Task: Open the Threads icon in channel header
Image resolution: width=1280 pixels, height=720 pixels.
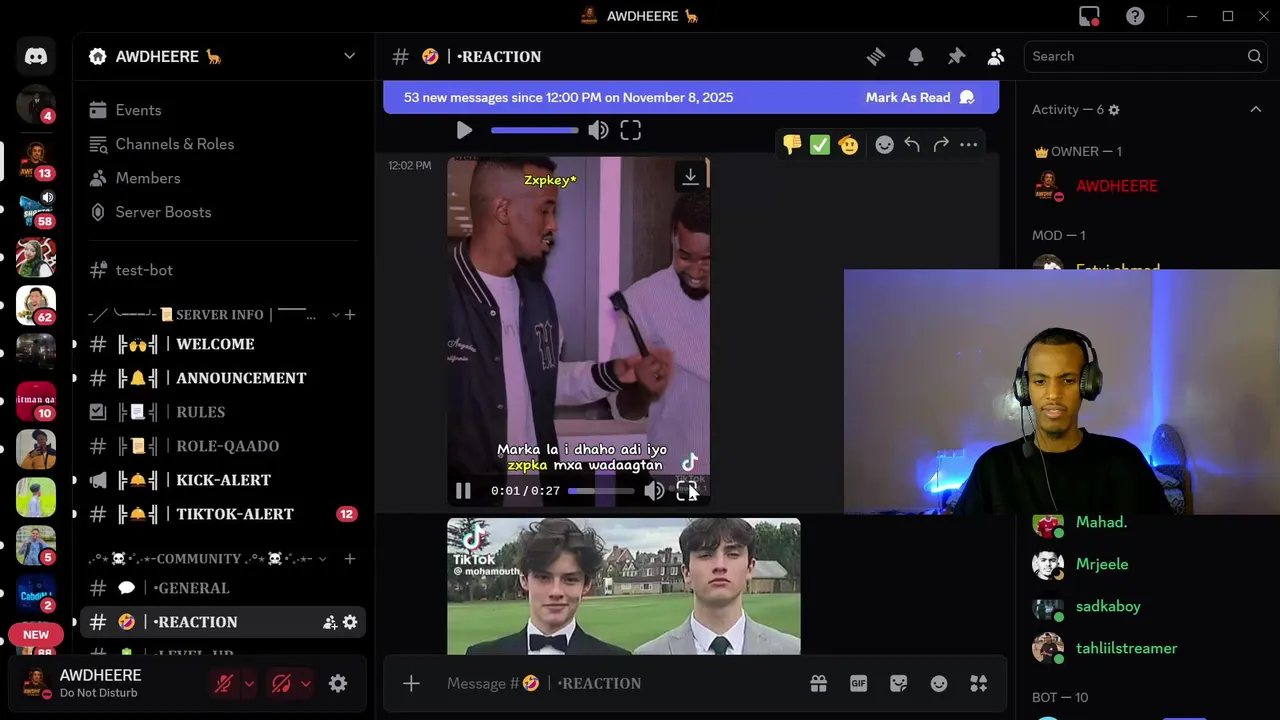Action: (x=876, y=57)
